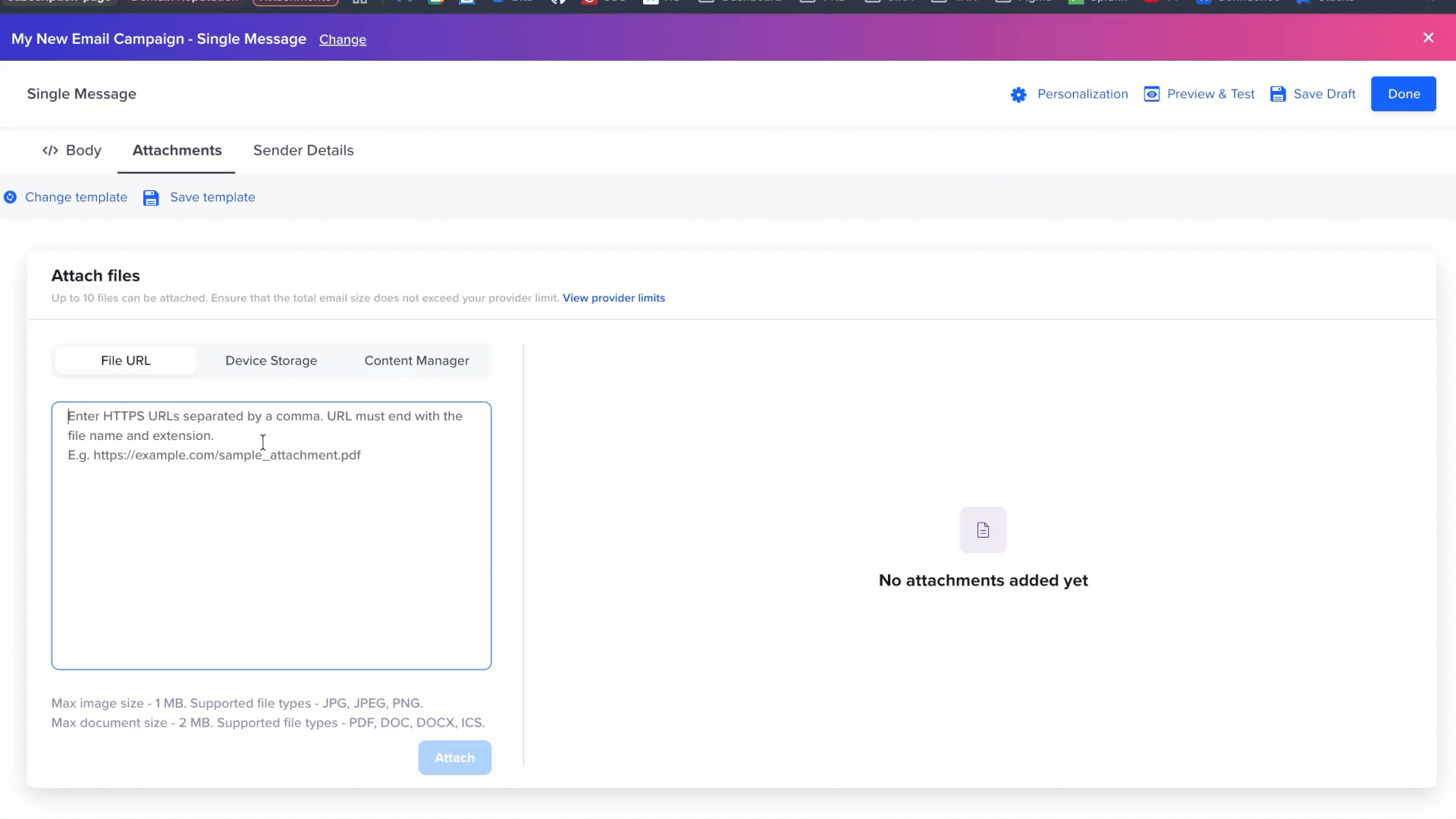Click the Done button
1456x819 pixels.
coord(1404,93)
